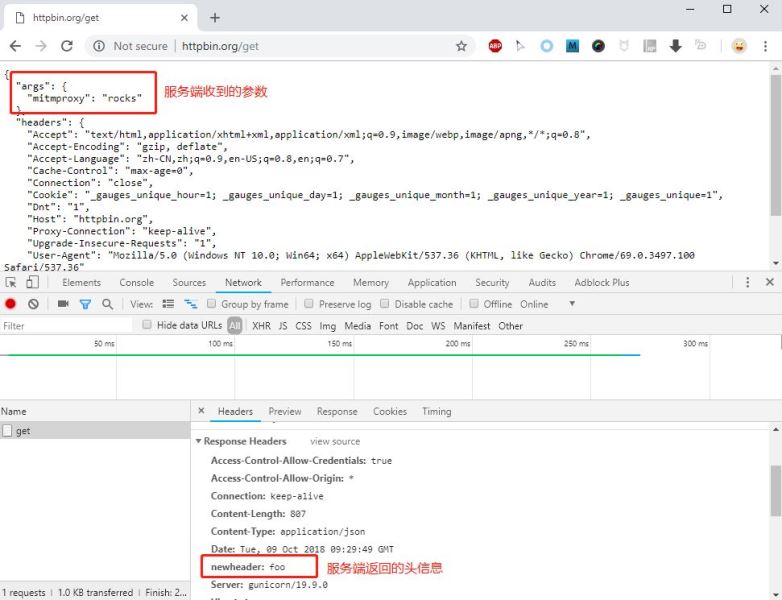This screenshot has height=600, width=782.
Task: Clear the network log
Action: [x=33, y=304]
